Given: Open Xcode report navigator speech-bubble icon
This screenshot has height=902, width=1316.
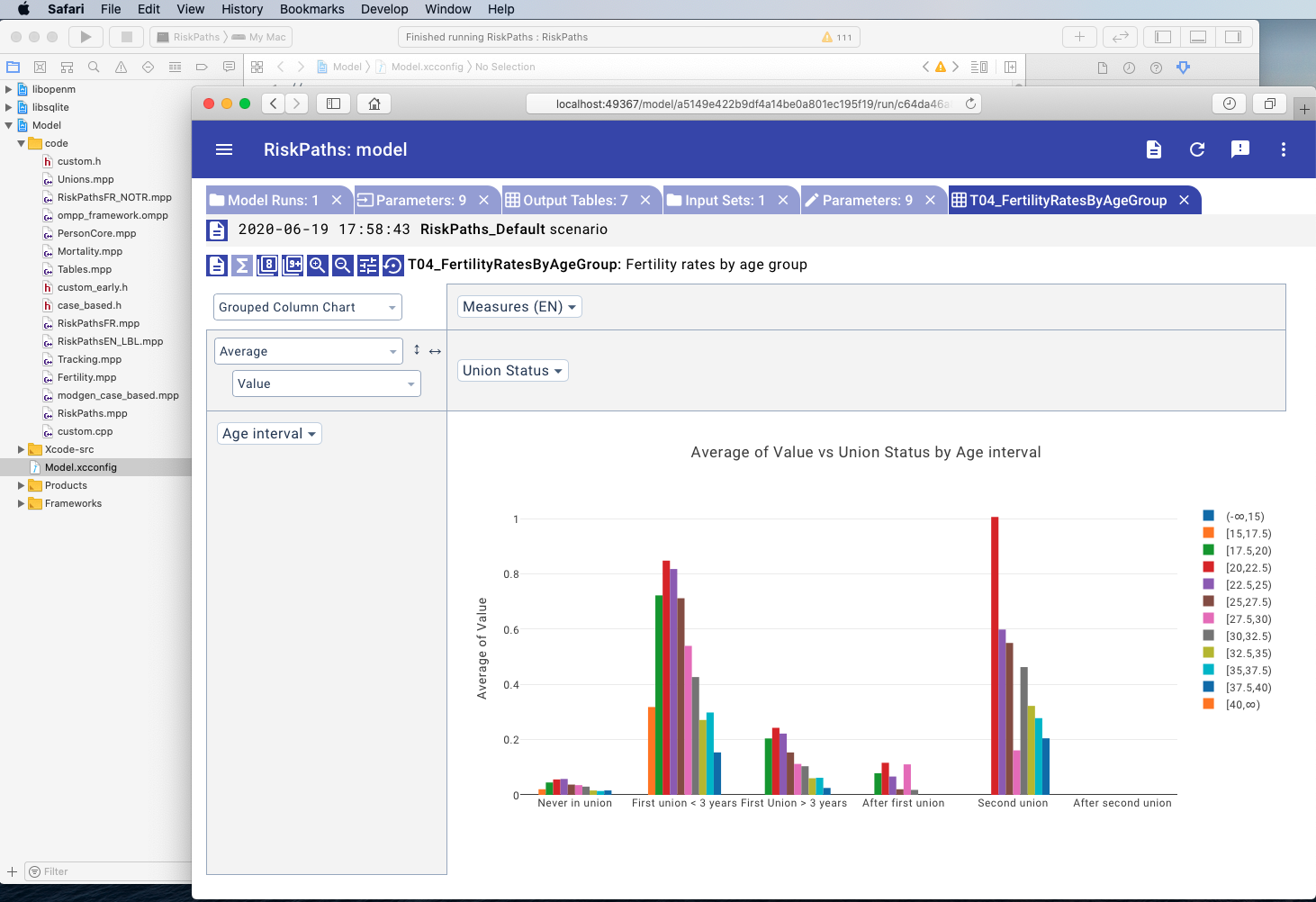Looking at the screenshot, I should [x=229, y=67].
